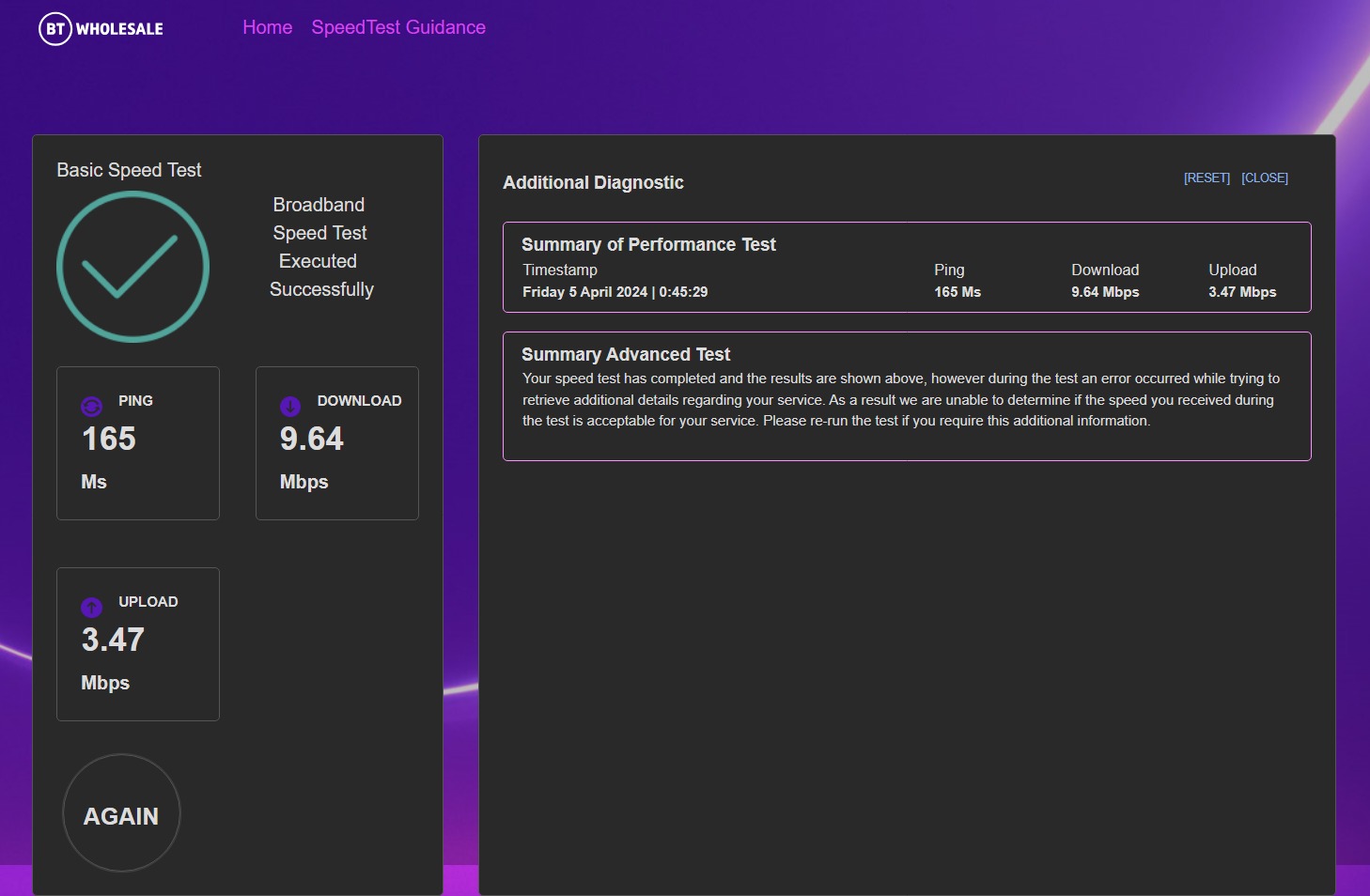Viewport: 1370px width, 896px height.
Task: Close the Additional Diagnostic panel via CLOSE
Action: point(1265,178)
